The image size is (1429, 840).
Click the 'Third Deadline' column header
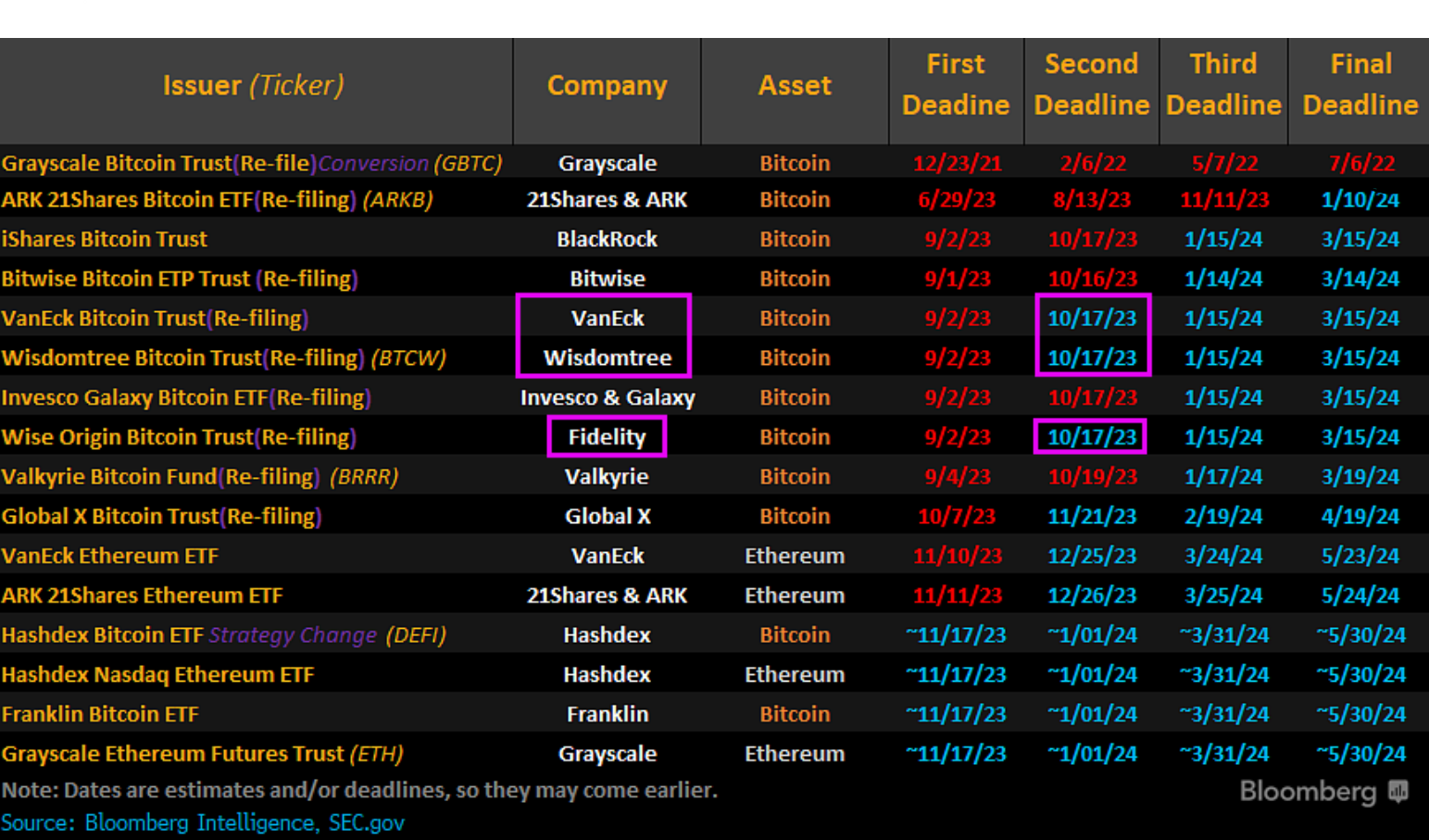point(1223,84)
